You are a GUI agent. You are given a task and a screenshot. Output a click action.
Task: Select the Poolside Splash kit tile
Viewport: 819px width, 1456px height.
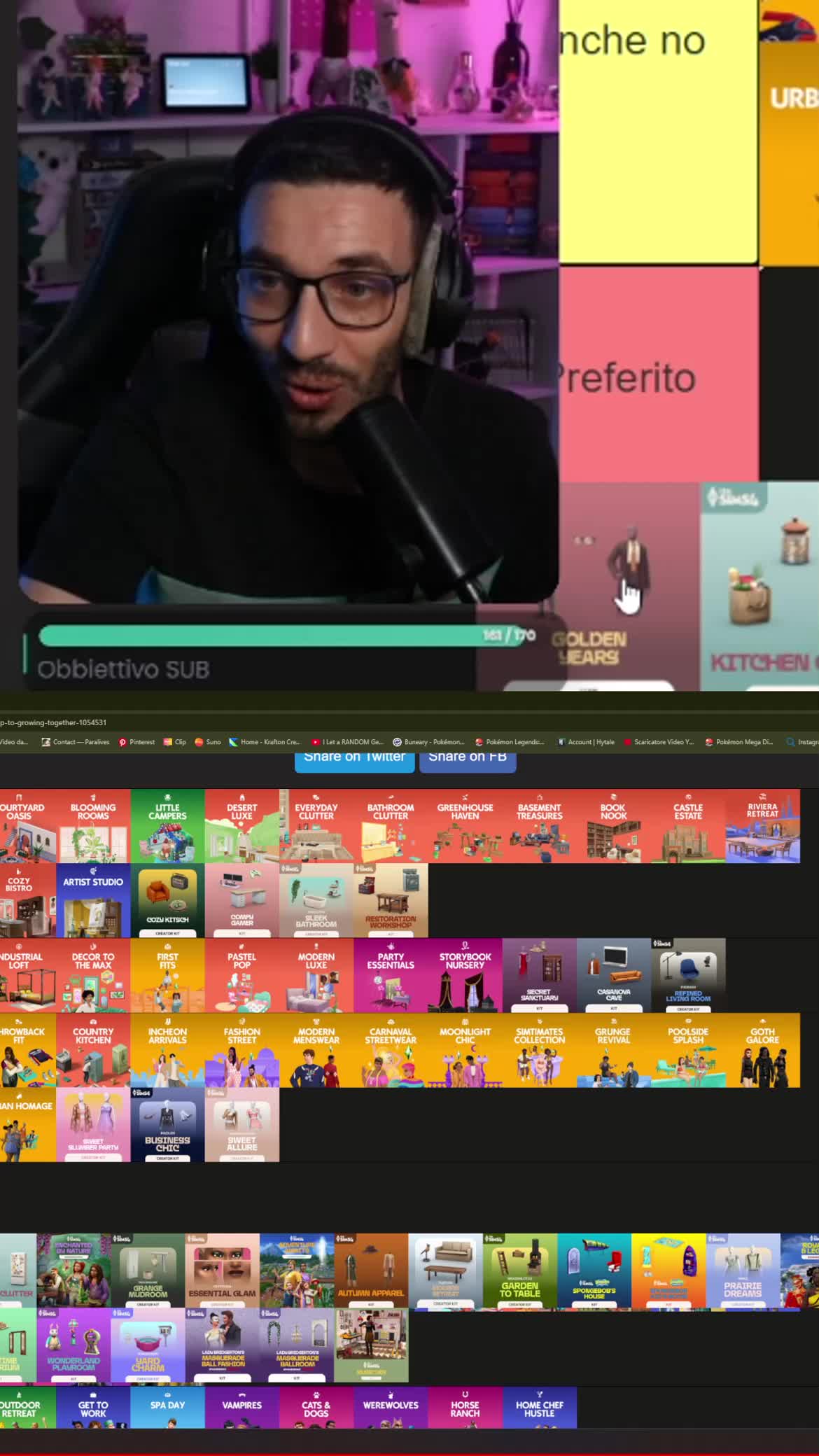[x=688, y=1050]
